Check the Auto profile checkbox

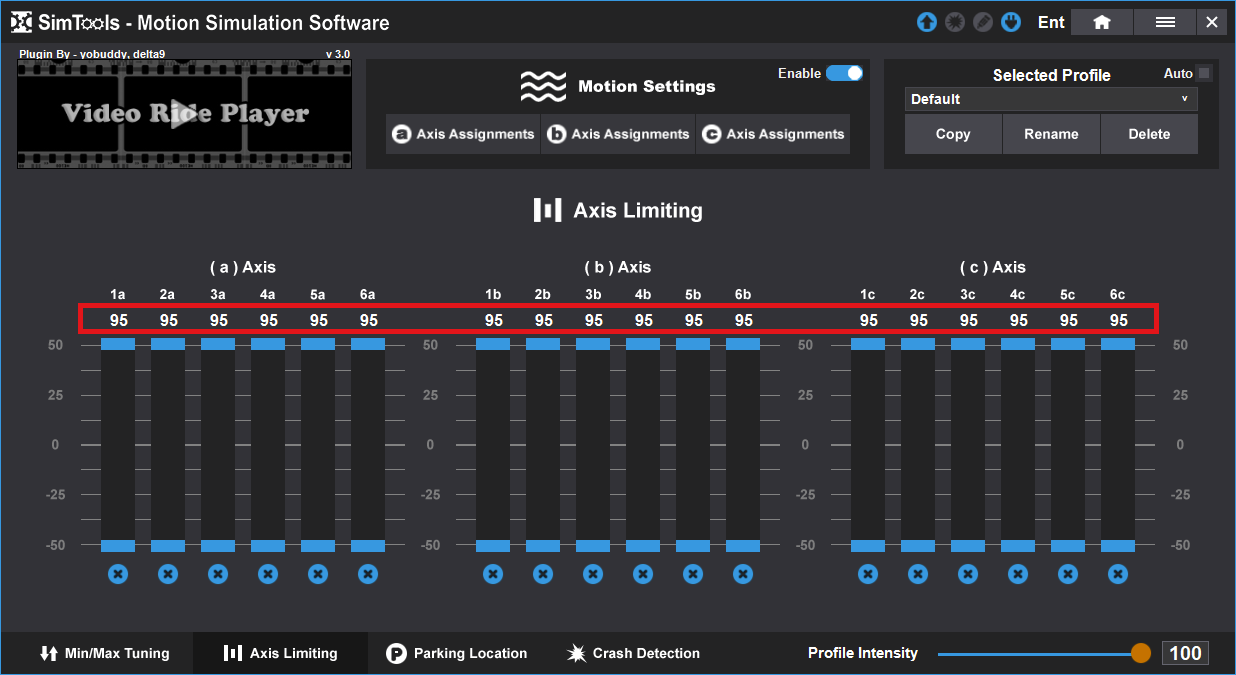pos(1204,73)
